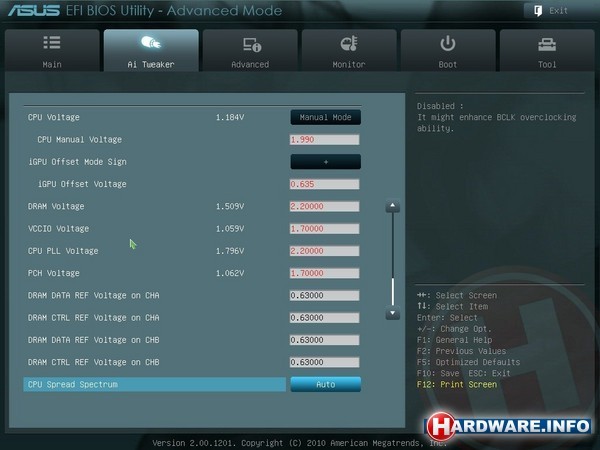600x450 pixels.
Task: Select the CPU Spread Spectrum row
Action: click(x=155, y=384)
